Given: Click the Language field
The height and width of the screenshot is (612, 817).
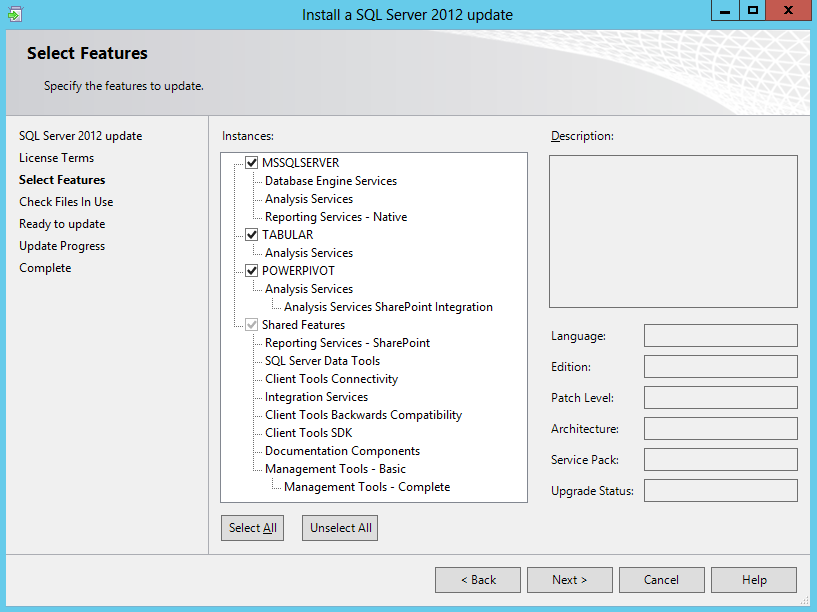Looking at the screenshot, I should (x=721, y=335).
